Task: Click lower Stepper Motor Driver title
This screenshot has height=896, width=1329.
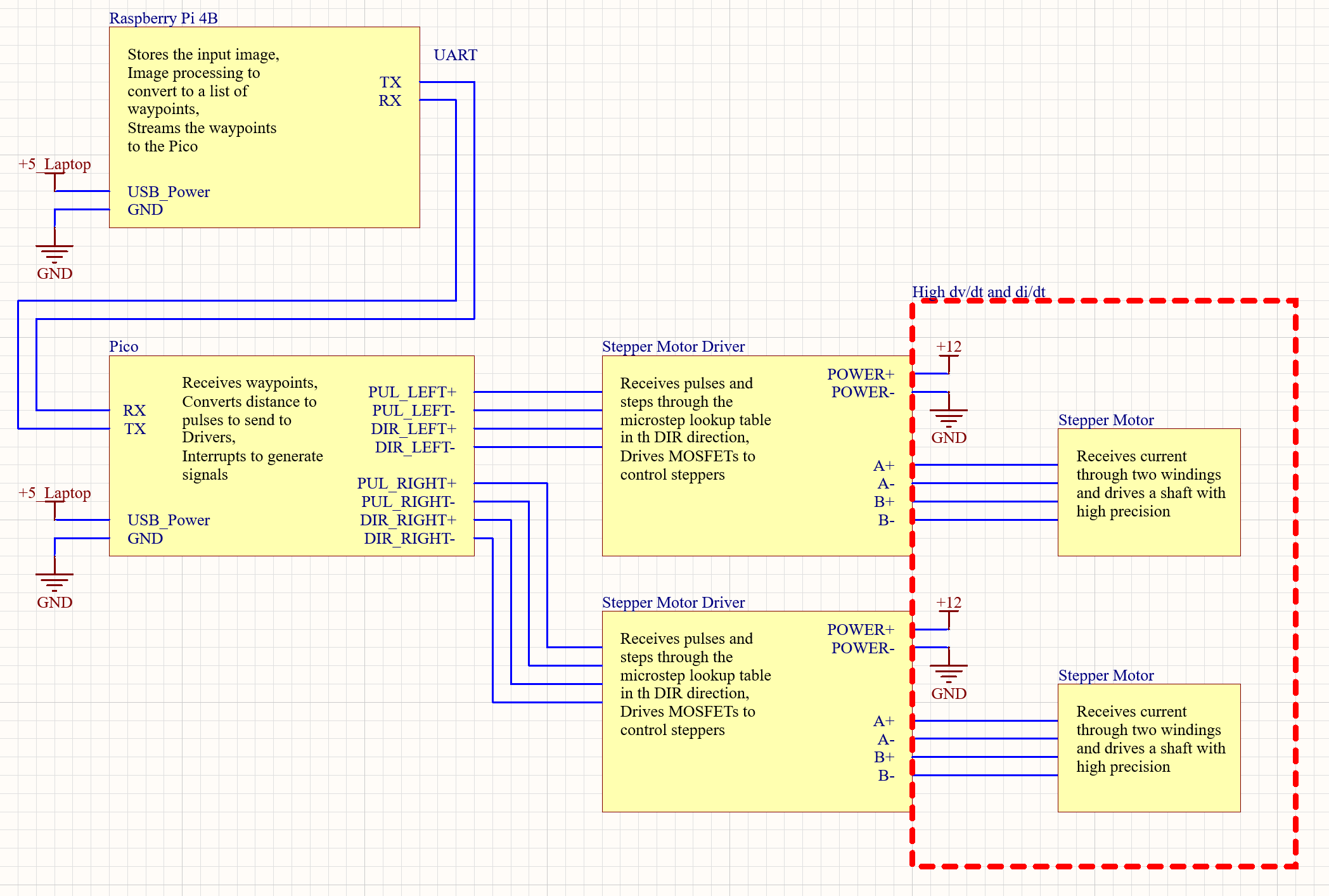Action: tap(673, 603)
